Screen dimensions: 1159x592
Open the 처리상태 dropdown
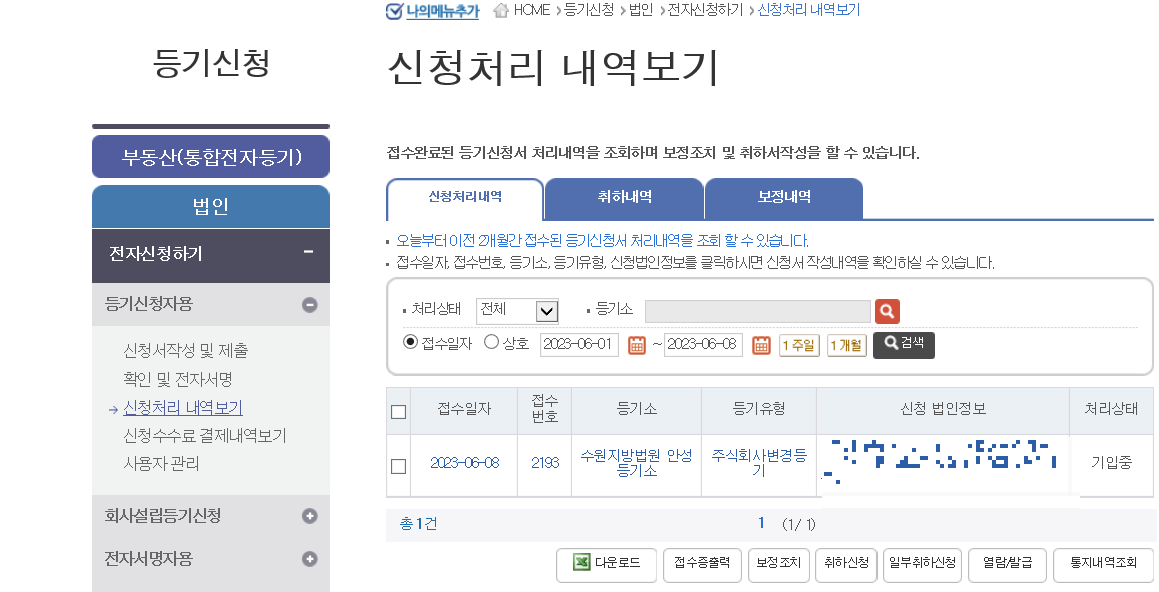coord(516,310)
